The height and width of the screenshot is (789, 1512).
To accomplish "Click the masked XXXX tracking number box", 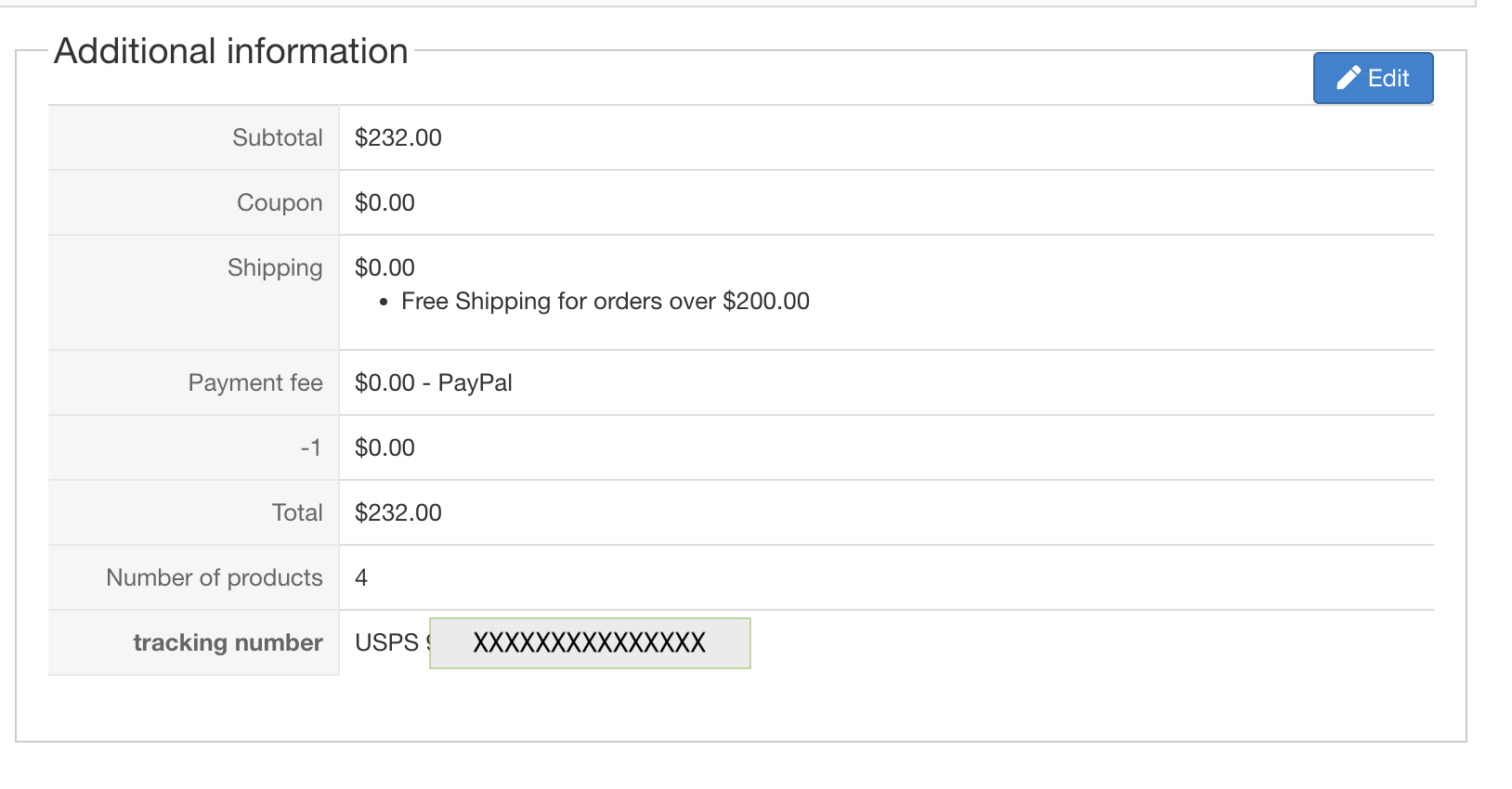I will [590, 642].
